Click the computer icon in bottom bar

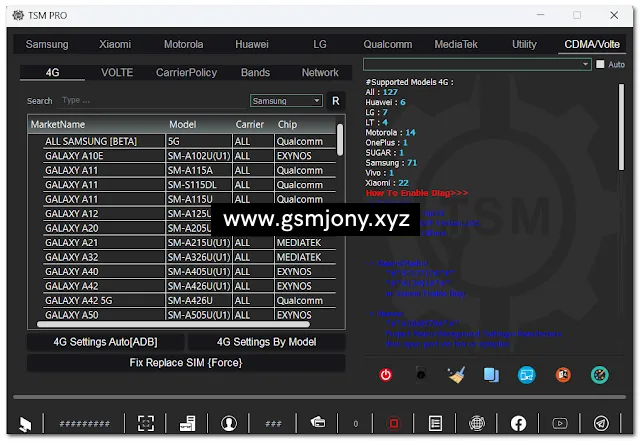tap(25, 424)
